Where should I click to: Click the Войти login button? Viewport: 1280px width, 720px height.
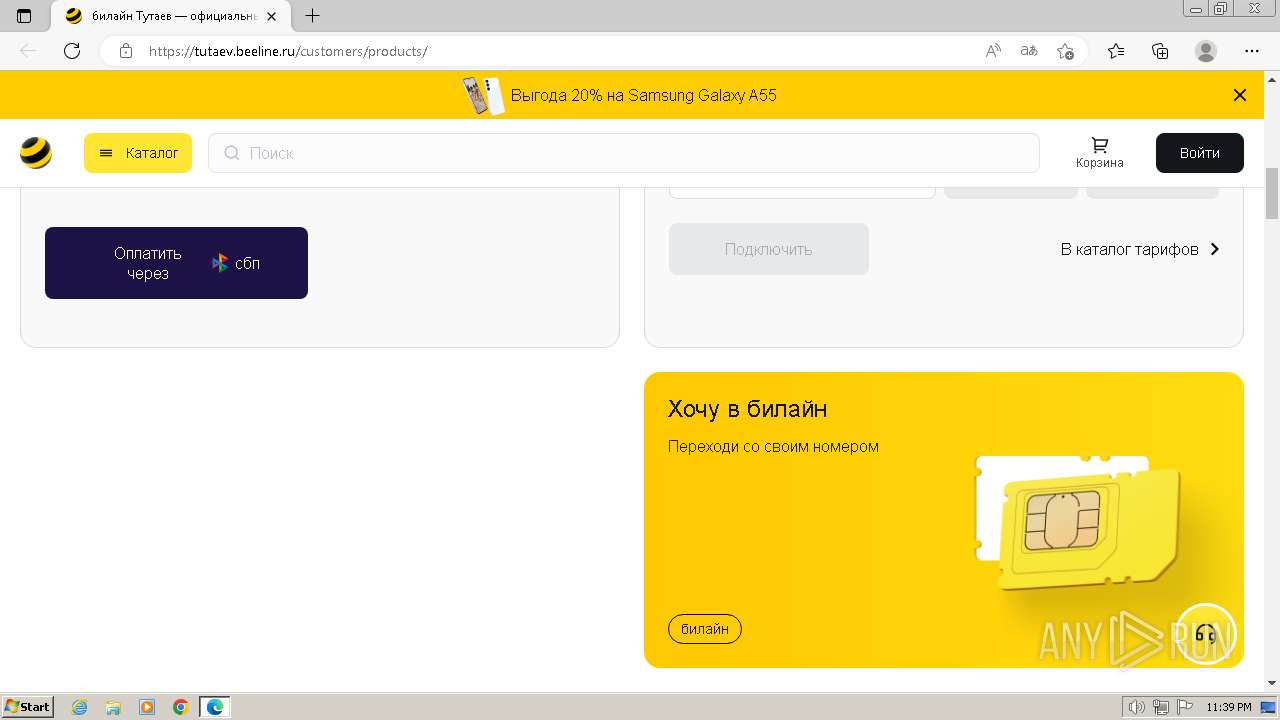[x=1200, y=153]
